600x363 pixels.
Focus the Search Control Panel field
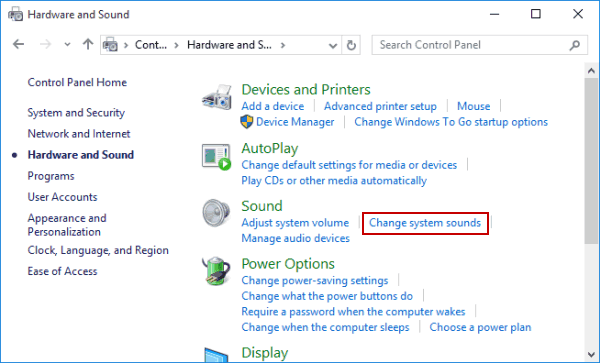479,45
